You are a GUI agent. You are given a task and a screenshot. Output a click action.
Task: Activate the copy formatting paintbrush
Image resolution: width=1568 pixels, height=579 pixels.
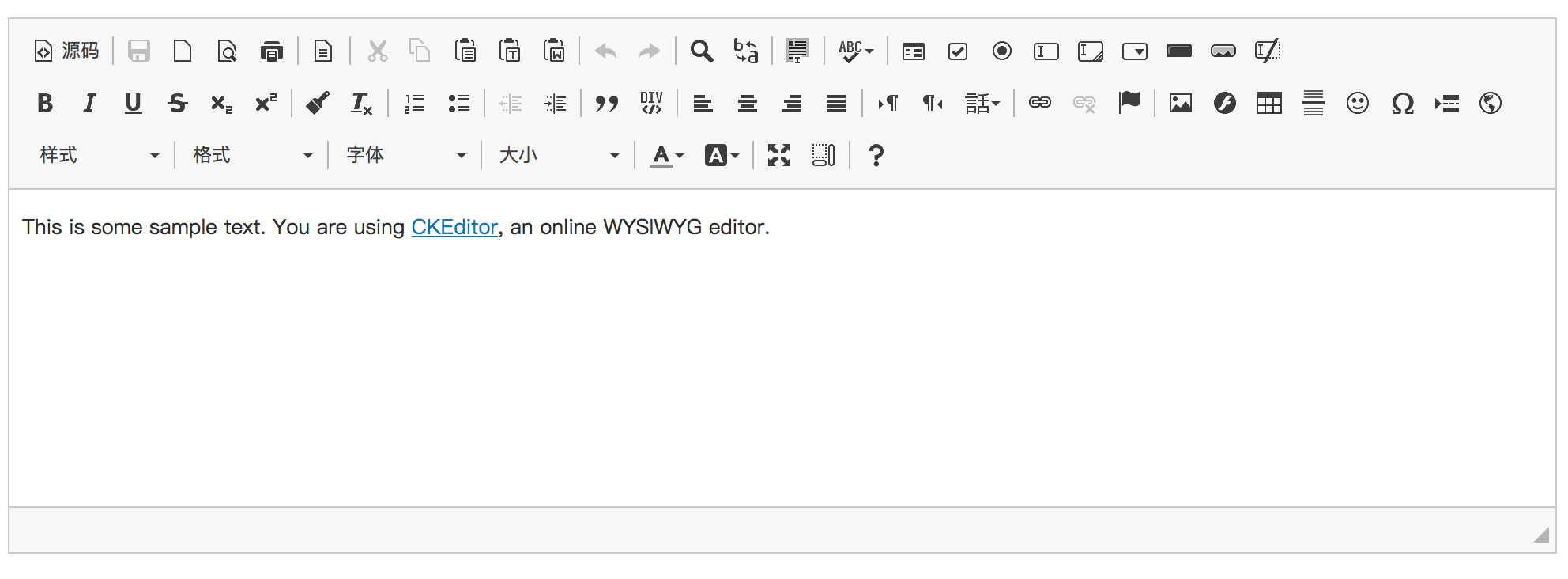(318, 104)
